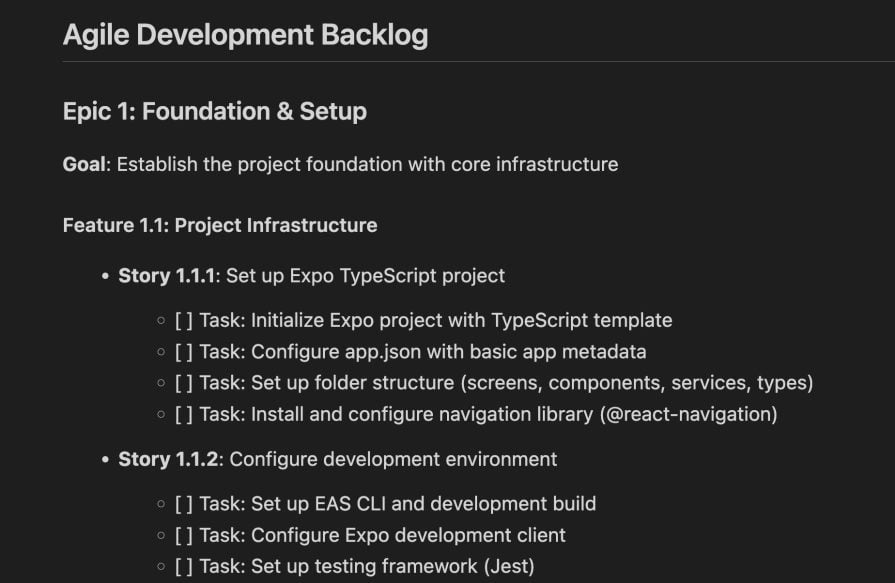Click the hollow bullet beside Initialize Expo task
The image size is (895, 583).
(x=161, y=321)
